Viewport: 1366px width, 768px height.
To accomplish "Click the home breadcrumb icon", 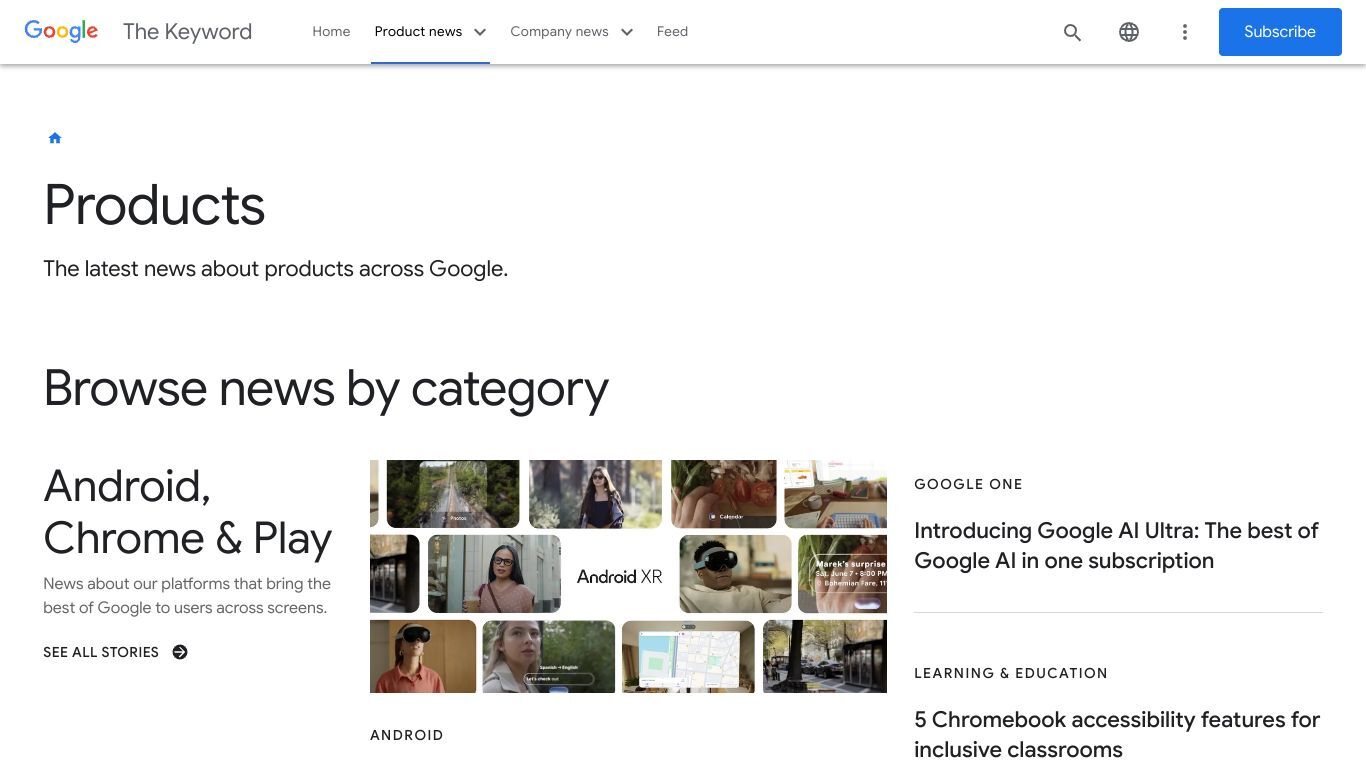I will click(x=55, y=138).
